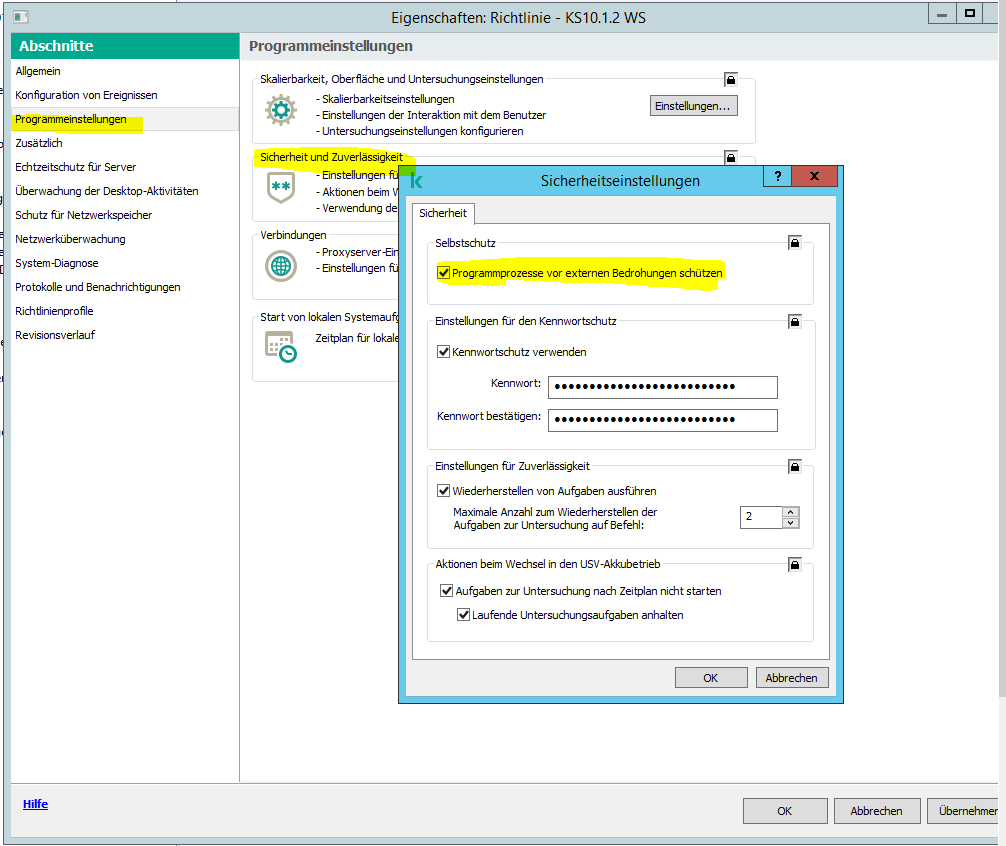Uncheck Programmprozesse vor externen Bedrohungen schützen
Screen dimensions: 1006x846
(x=443, y=273)
